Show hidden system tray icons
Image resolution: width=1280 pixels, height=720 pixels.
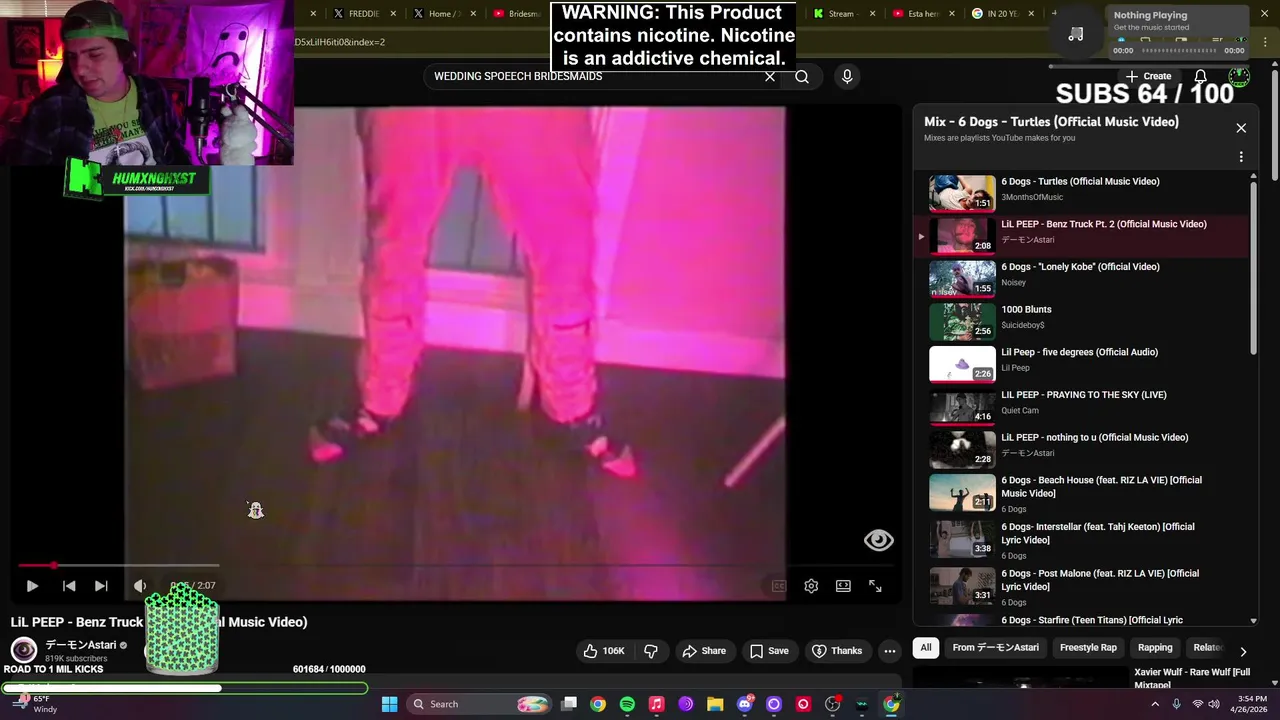(x=1155, y=704)
